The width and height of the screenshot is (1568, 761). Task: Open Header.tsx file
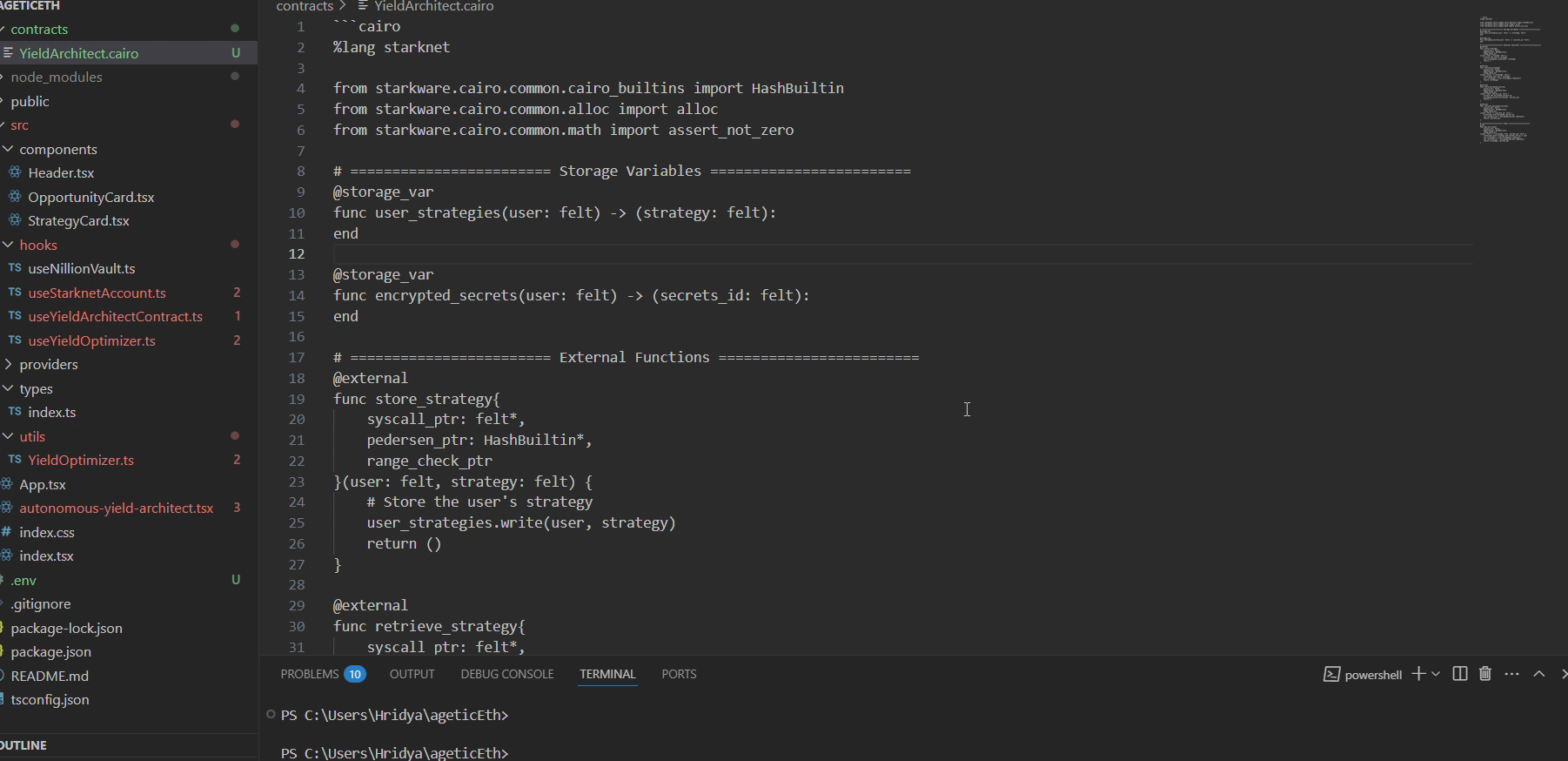click(x=61, y=172)
